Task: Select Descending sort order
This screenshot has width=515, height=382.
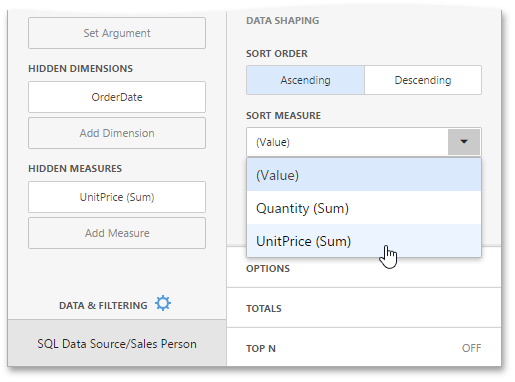Action: 423,80
